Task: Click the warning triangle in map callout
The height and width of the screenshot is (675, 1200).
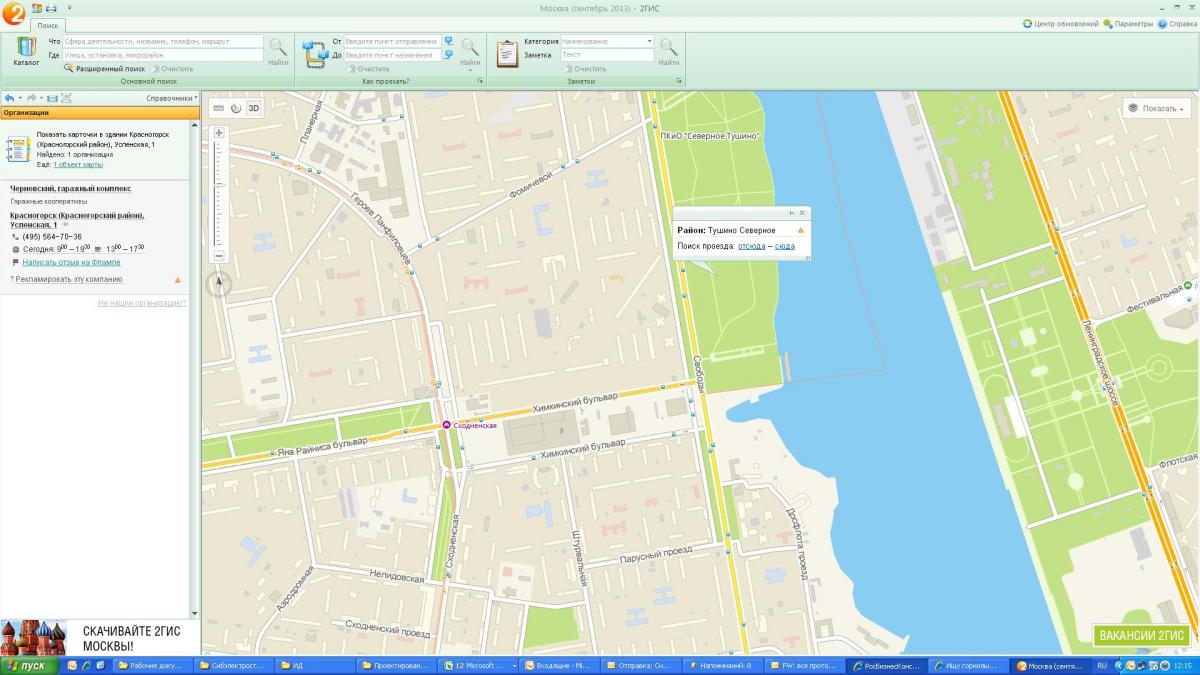Action: click(x=800, y=231)
